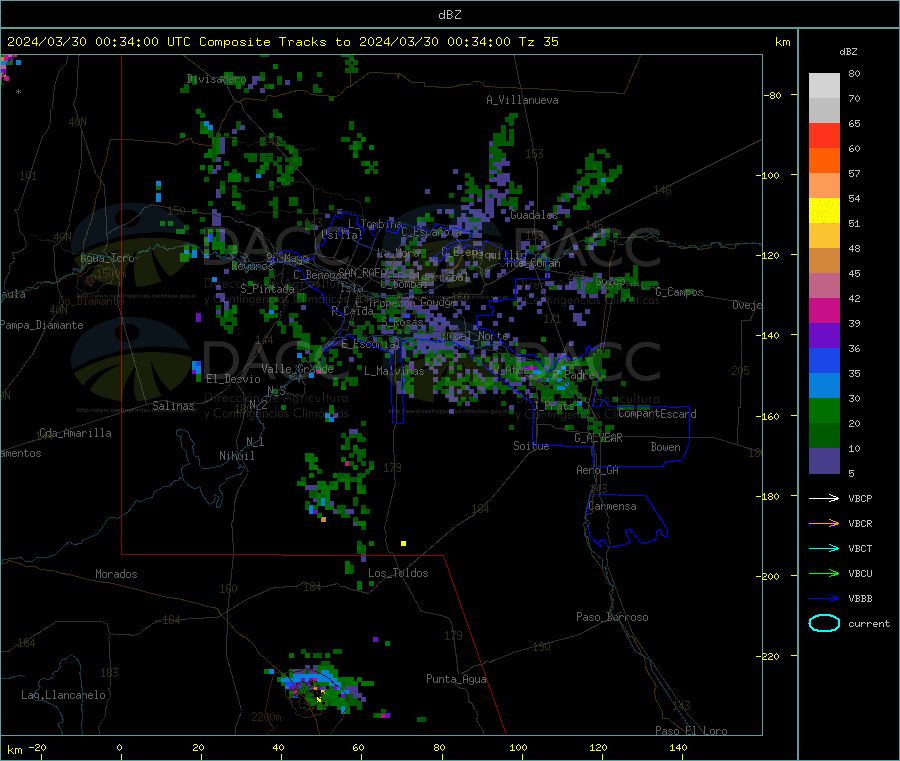The height and width of the screenshot is (761, 900).
Task: Click the Paso_Barroso location label
Action: tap(612, 618)
